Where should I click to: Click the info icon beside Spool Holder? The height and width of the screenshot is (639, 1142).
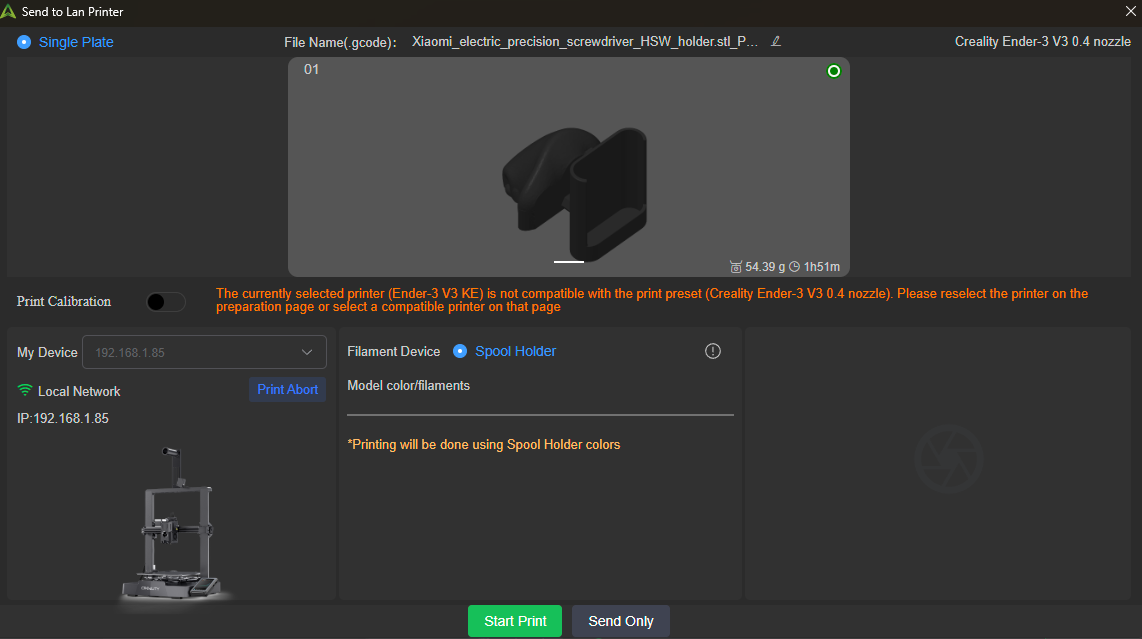tap(713, 351)
